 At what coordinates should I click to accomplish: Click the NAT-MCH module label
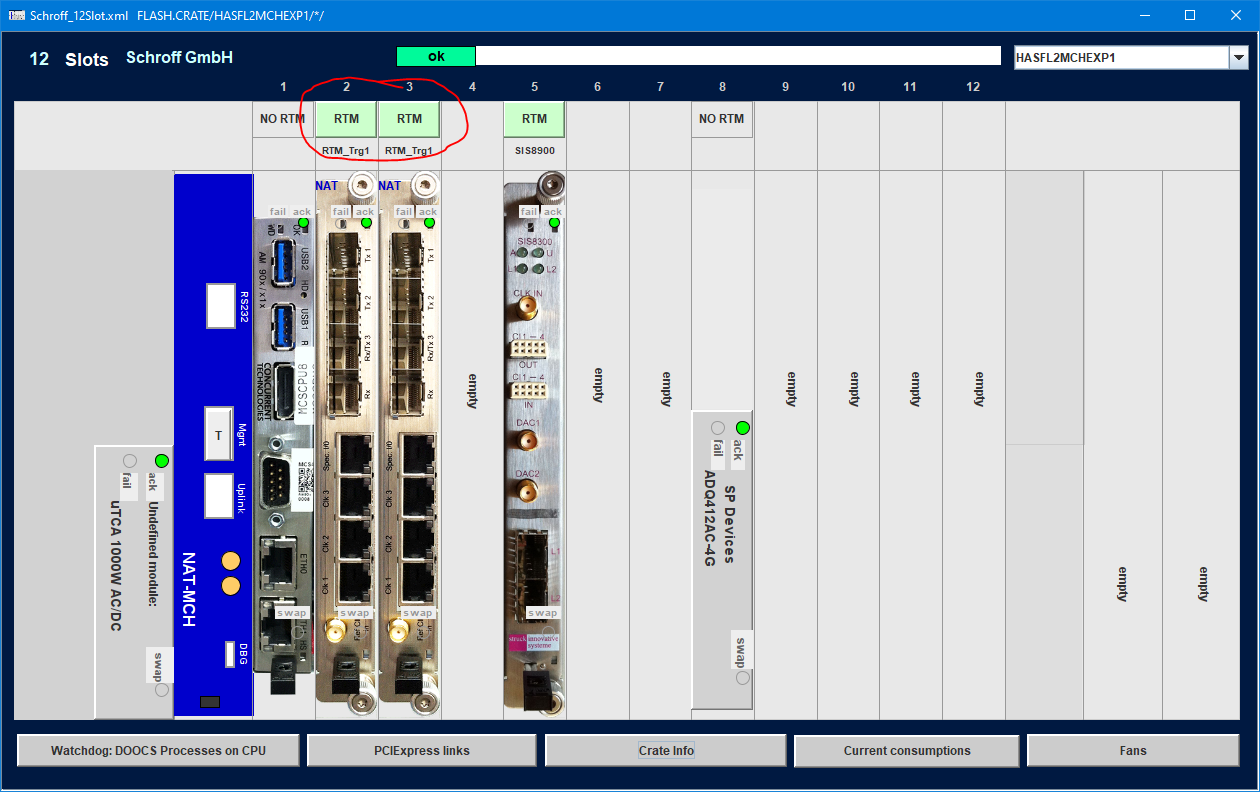[x=189, y=590]
